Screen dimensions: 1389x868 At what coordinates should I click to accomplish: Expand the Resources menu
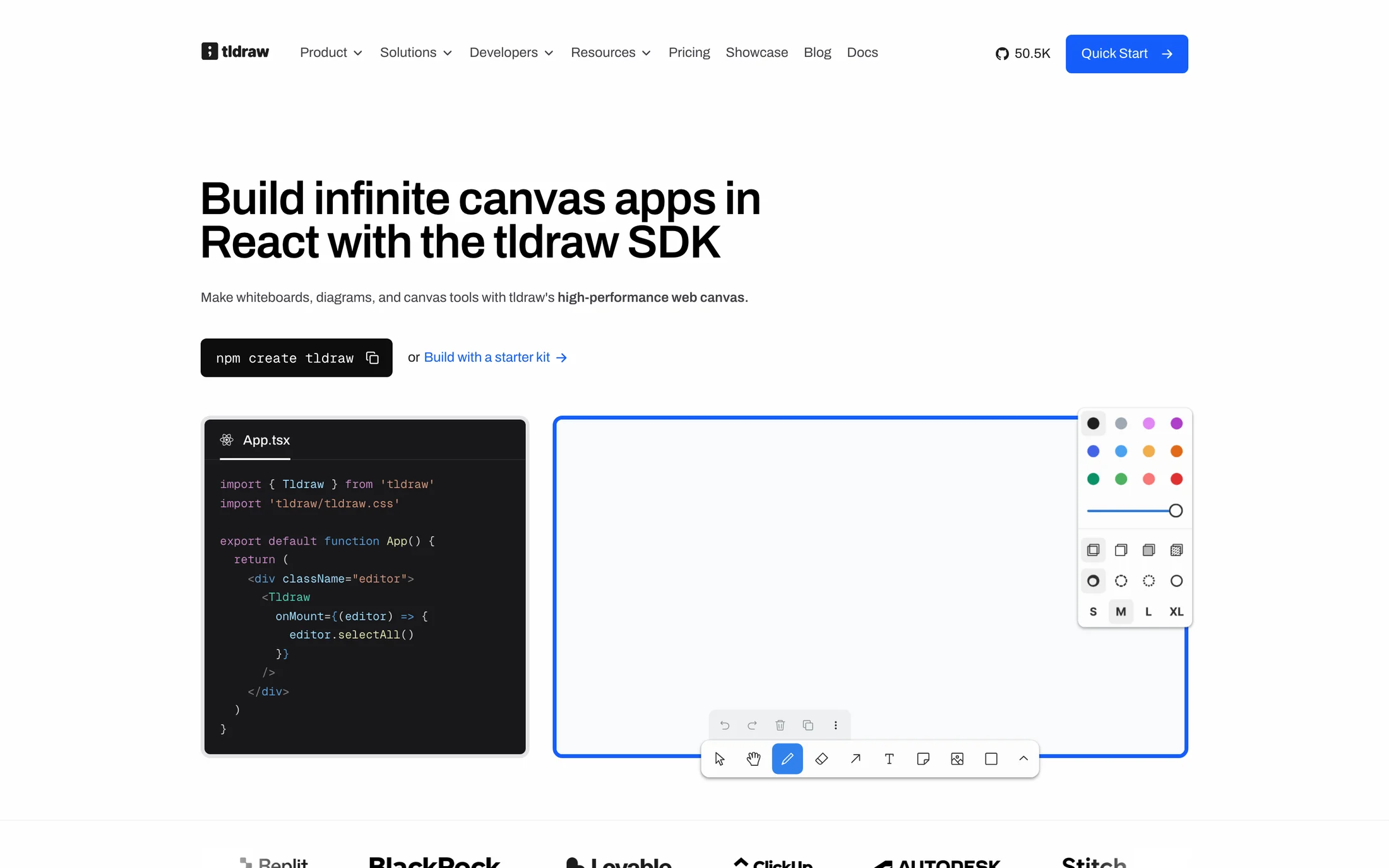(611, 52)
